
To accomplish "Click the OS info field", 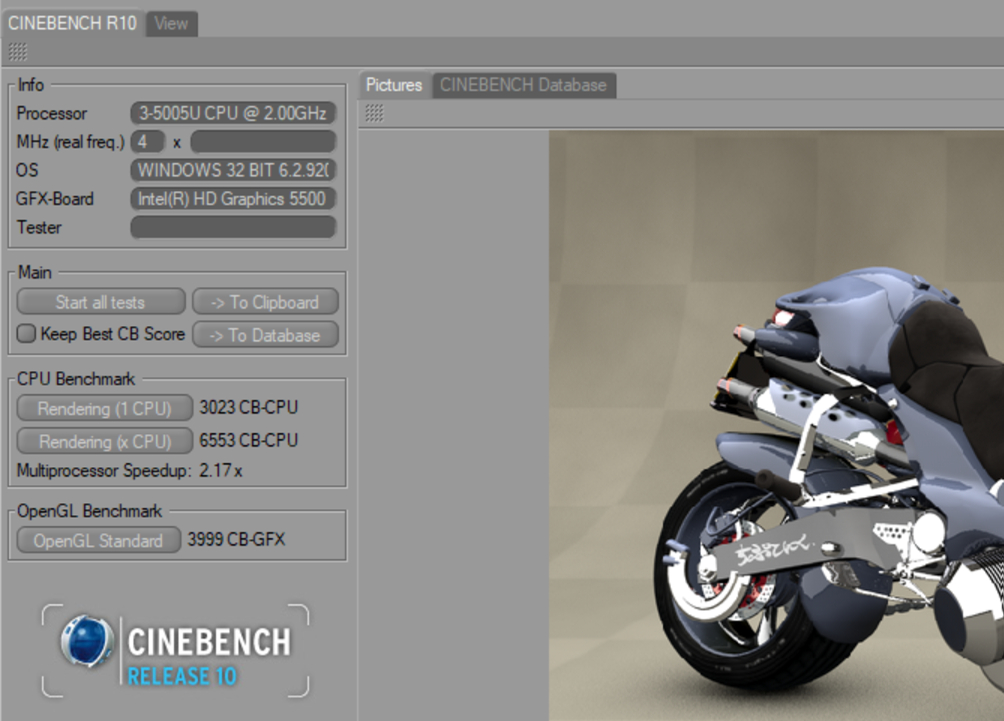I will pos(233,170).
